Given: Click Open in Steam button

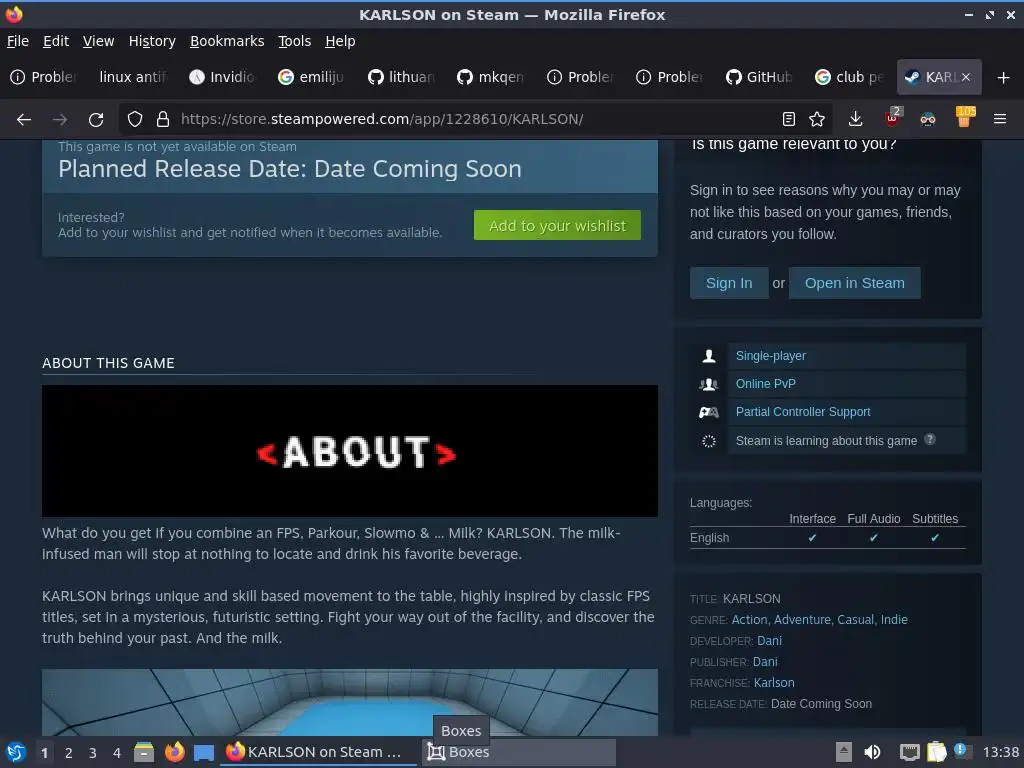Looking at the screenshot, I should 854,283.
